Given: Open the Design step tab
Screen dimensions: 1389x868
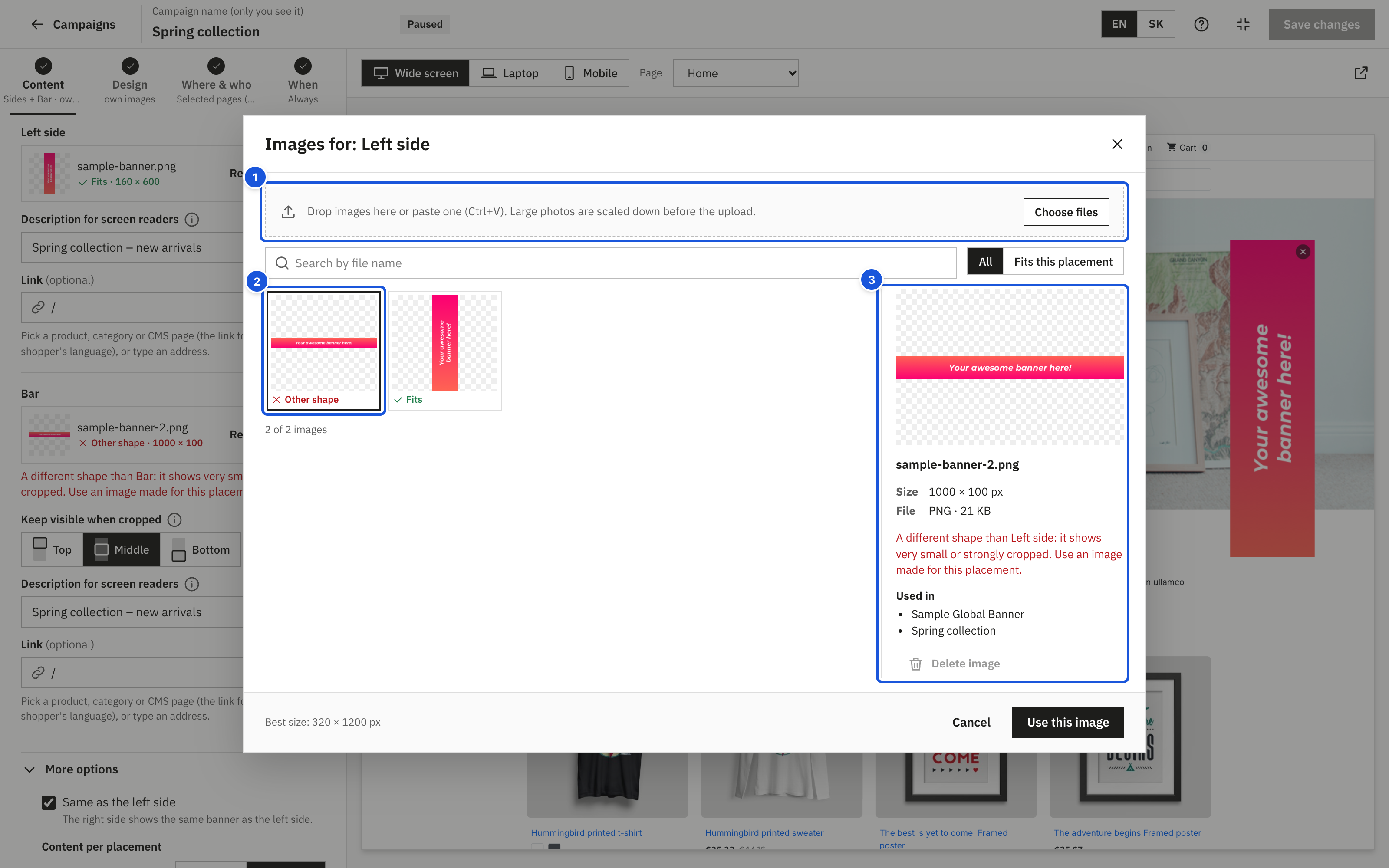Looking at the screenshot, I should (130, 81).
